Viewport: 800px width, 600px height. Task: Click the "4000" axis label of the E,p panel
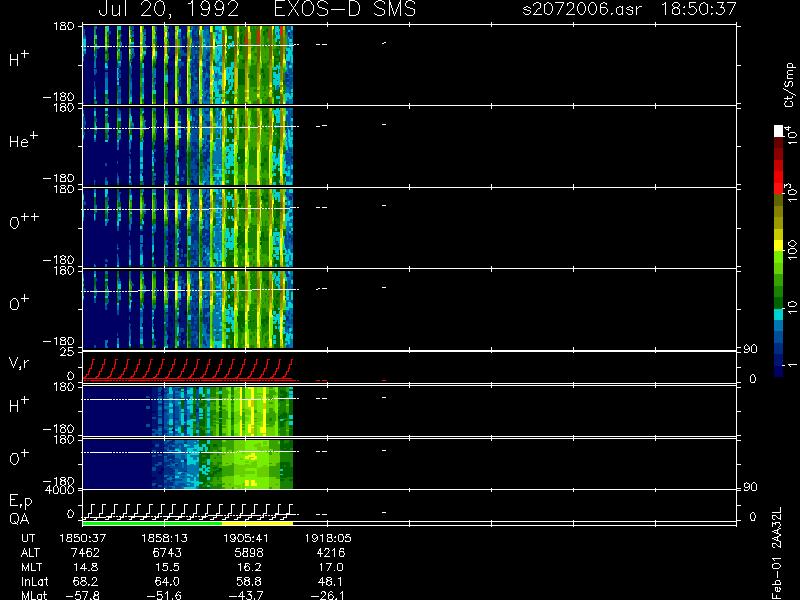coord(62,490)
